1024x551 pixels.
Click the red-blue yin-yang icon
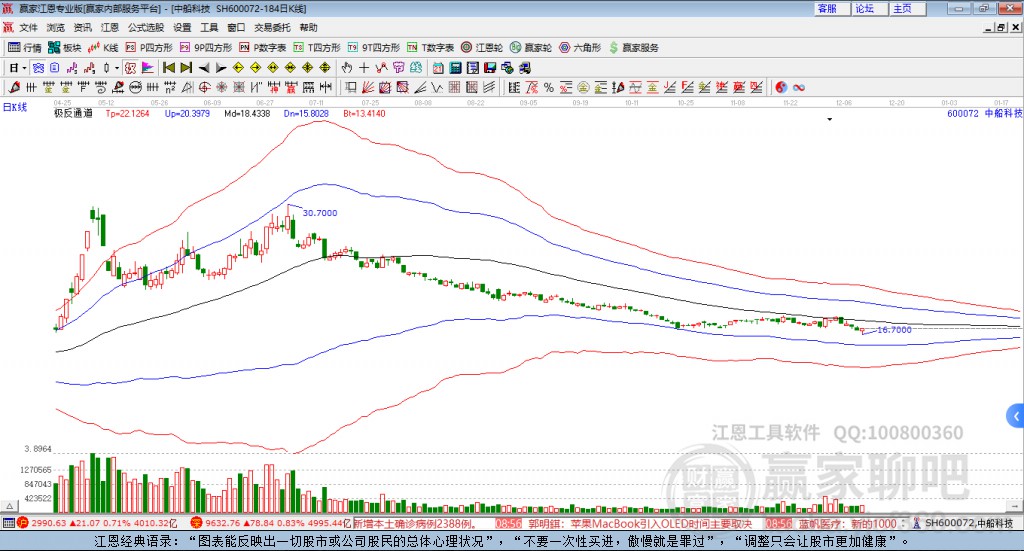pyautogui.click(x=781, y=87)
